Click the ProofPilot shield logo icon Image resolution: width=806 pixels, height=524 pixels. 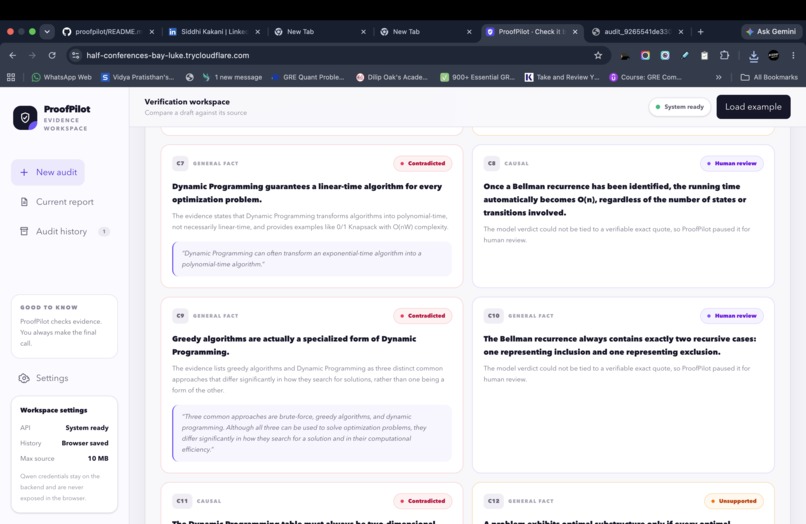pos(25,118)
